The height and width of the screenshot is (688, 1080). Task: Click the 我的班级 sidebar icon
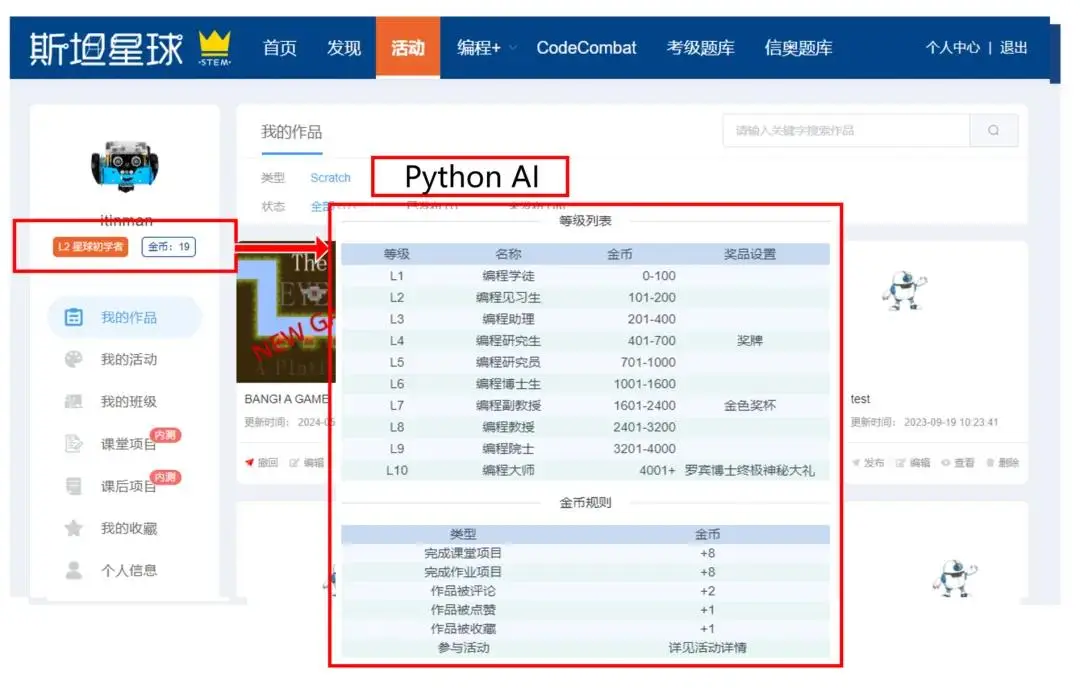coord(74,402)
